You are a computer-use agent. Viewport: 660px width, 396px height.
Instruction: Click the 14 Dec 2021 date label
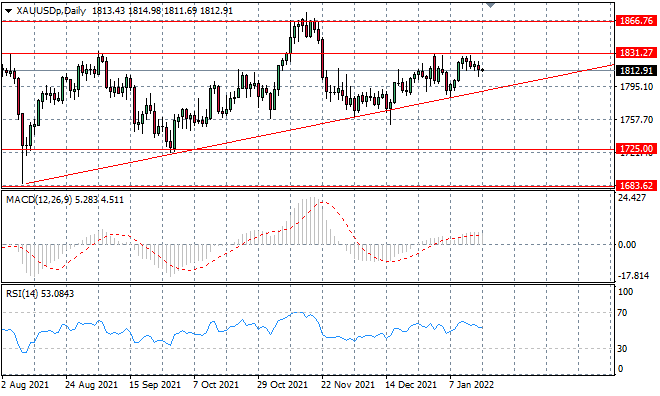[411, 385]
